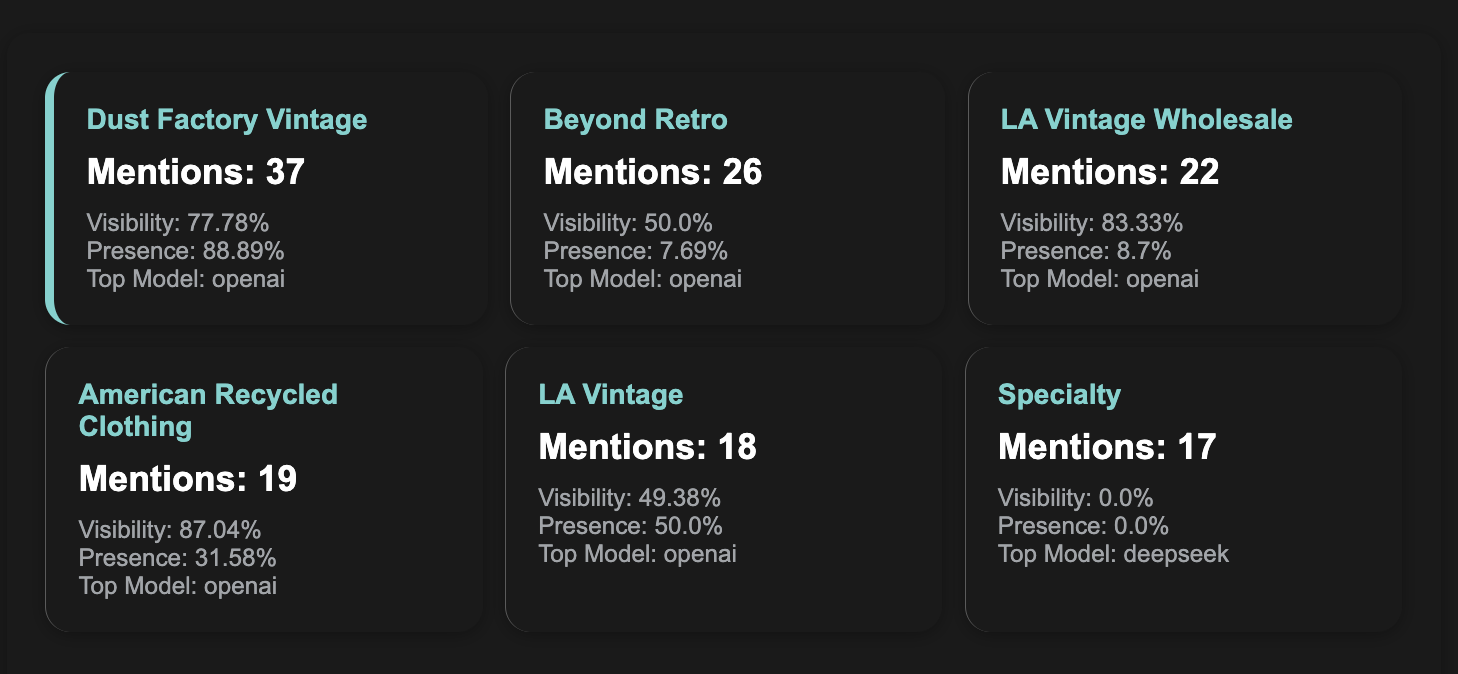Select Visibility: 83.33% on the Wholesale card
This screenshot has height=674, width=1458.
(x=1092, y=223)
